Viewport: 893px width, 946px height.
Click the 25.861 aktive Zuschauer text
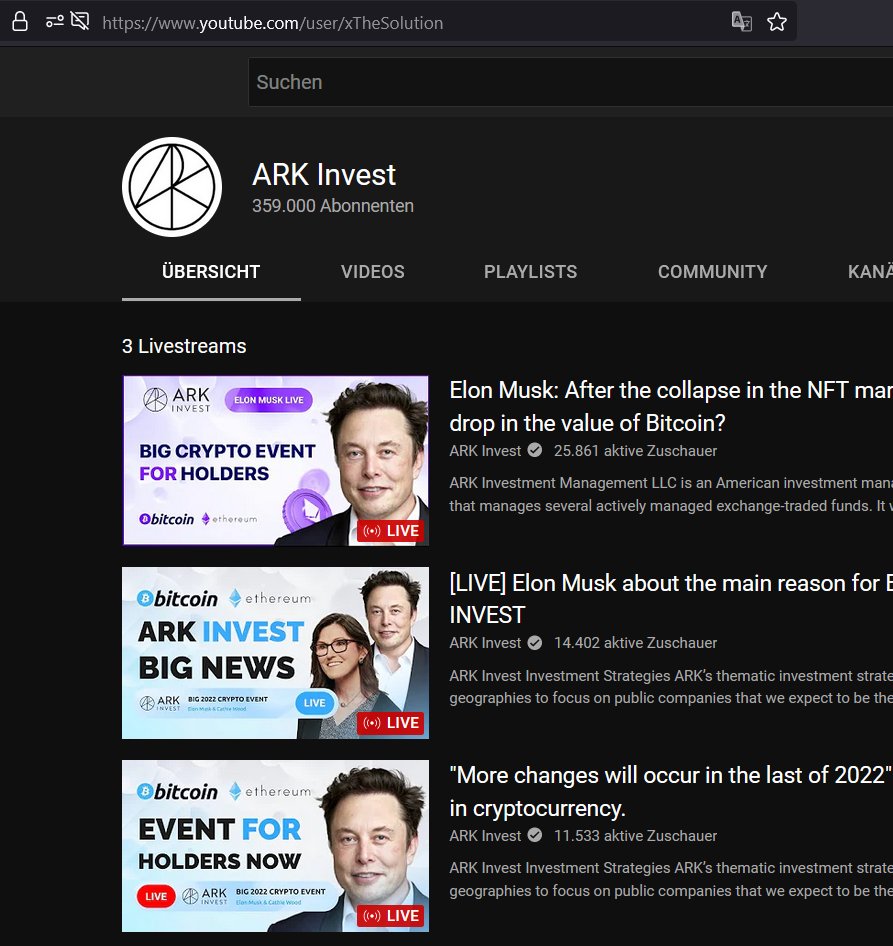tap(635, 451)
